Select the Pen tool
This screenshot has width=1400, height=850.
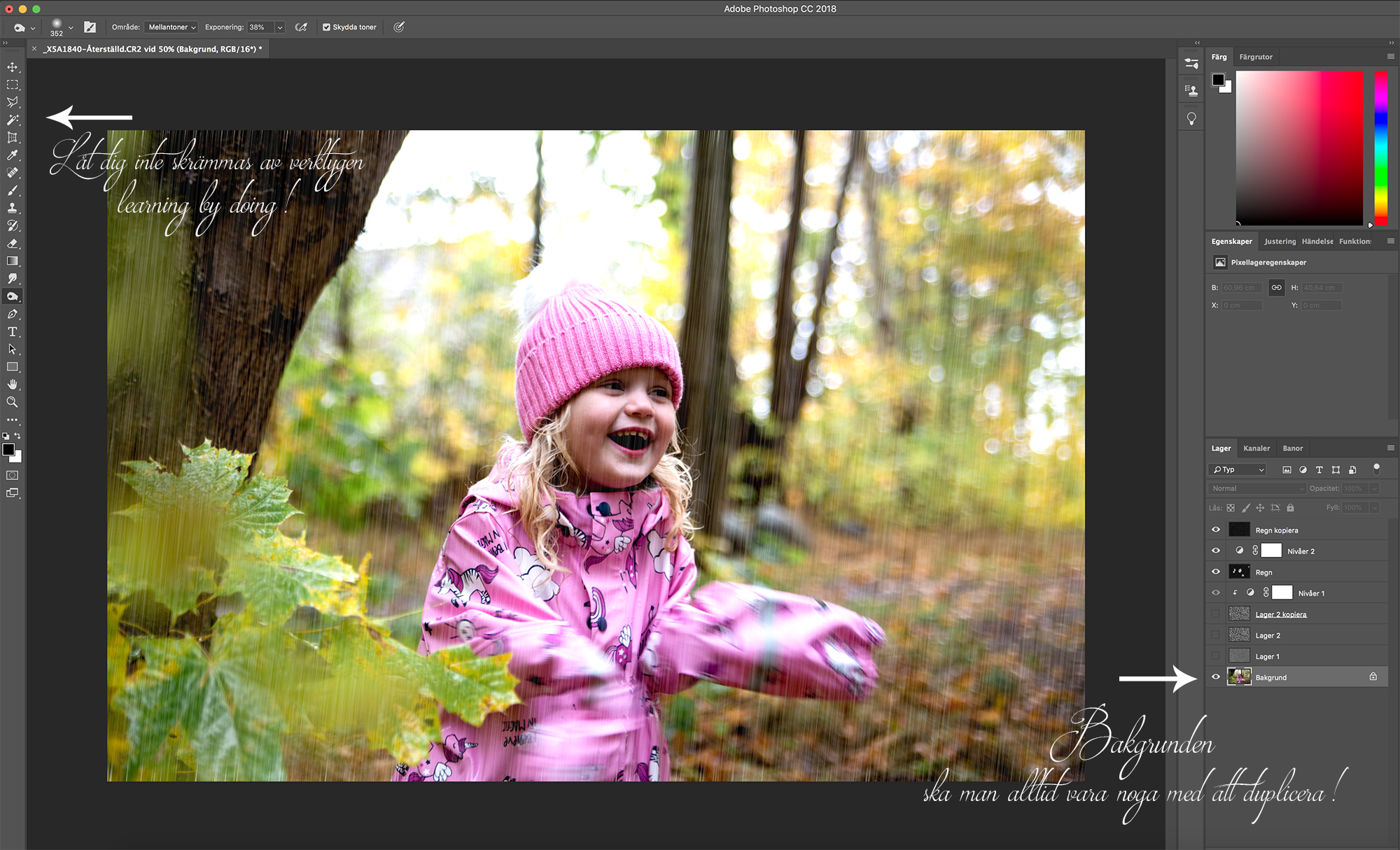coord(13,314)
